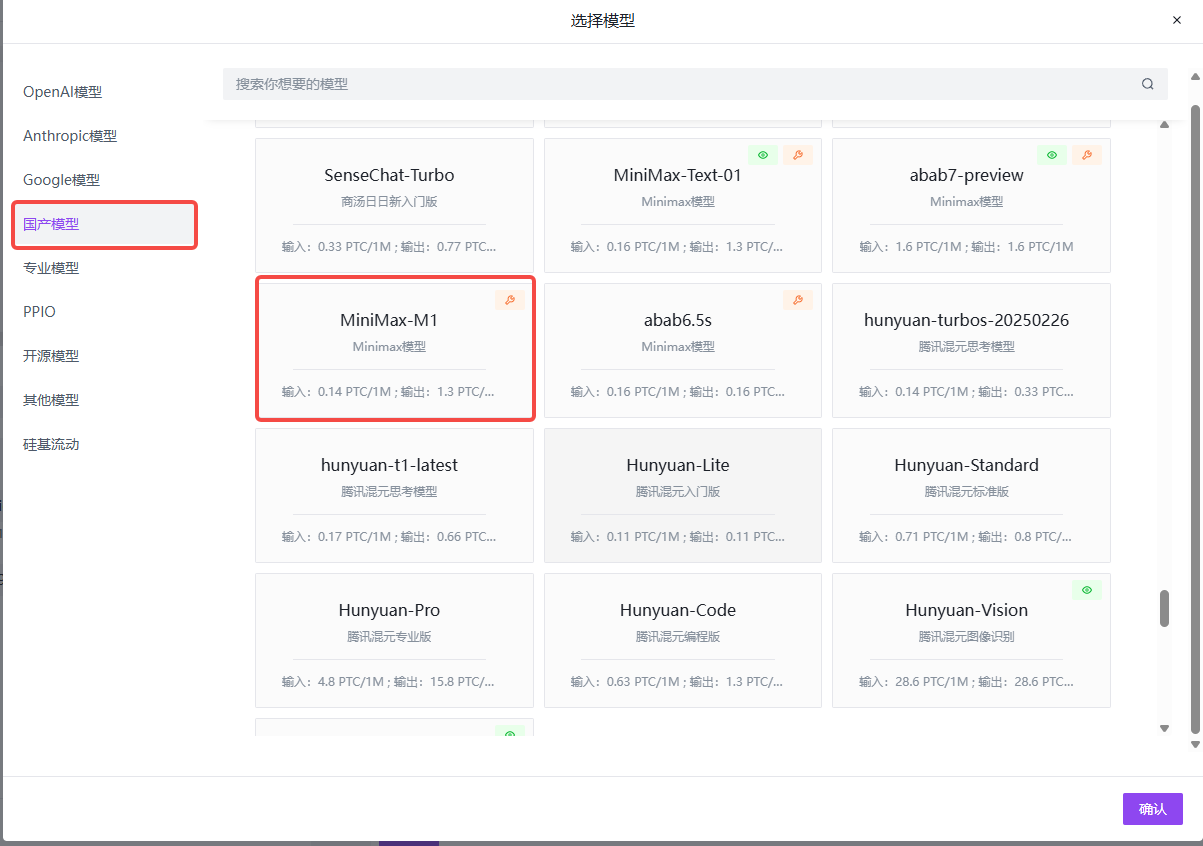Pick the hunyuan-t1-latest model card
Screen dimensions: 1203x846
tap(394, 495)
